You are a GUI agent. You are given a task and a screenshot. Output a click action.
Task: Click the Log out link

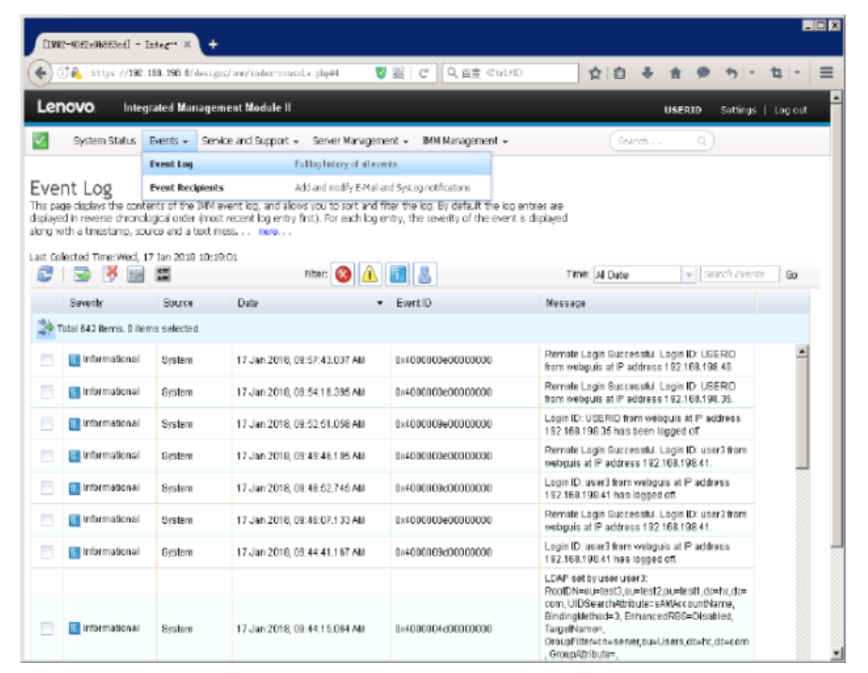(x=790, y=110)
